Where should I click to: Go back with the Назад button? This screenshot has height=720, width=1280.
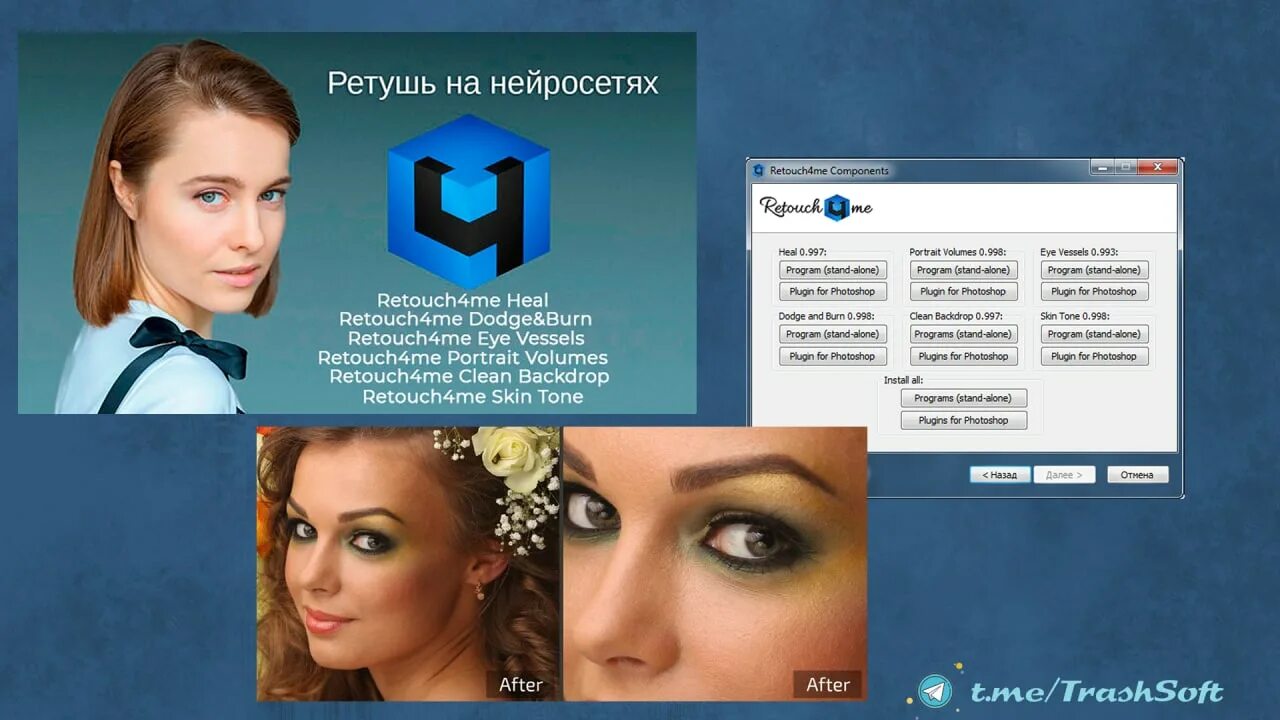tap(999, 475)
